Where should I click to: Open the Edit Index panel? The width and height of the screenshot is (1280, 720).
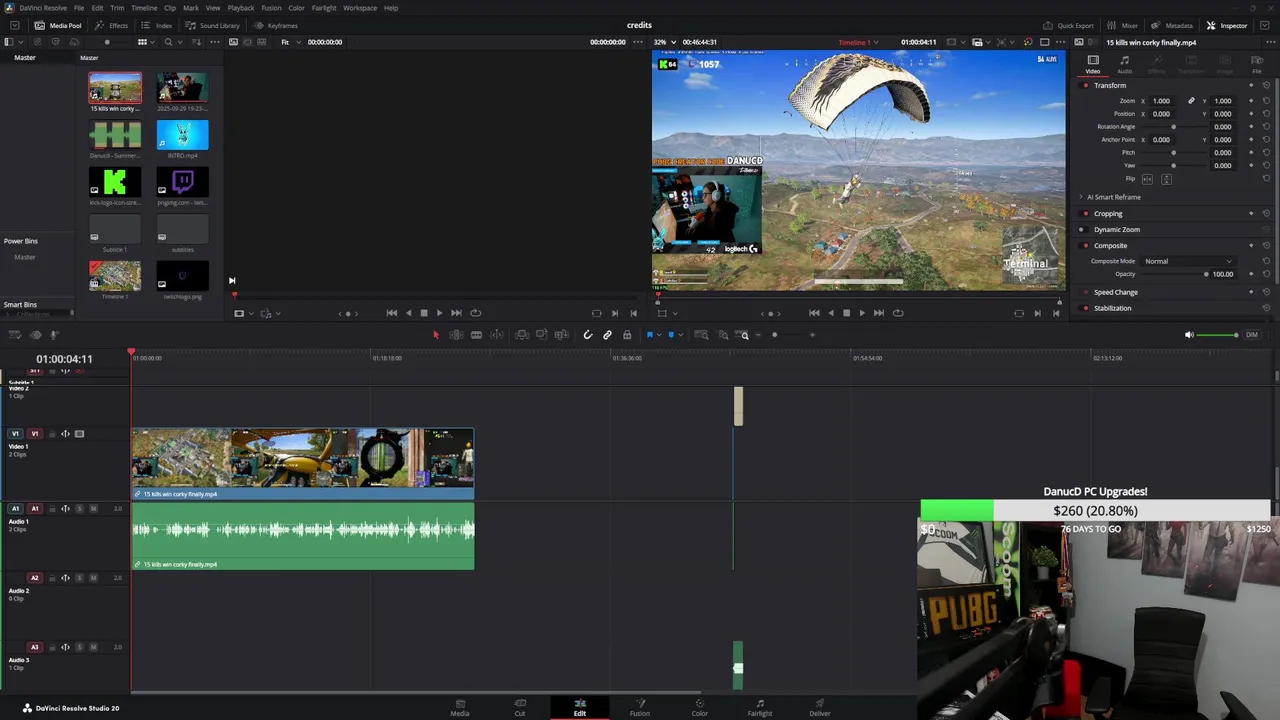[x=157, y=25]
